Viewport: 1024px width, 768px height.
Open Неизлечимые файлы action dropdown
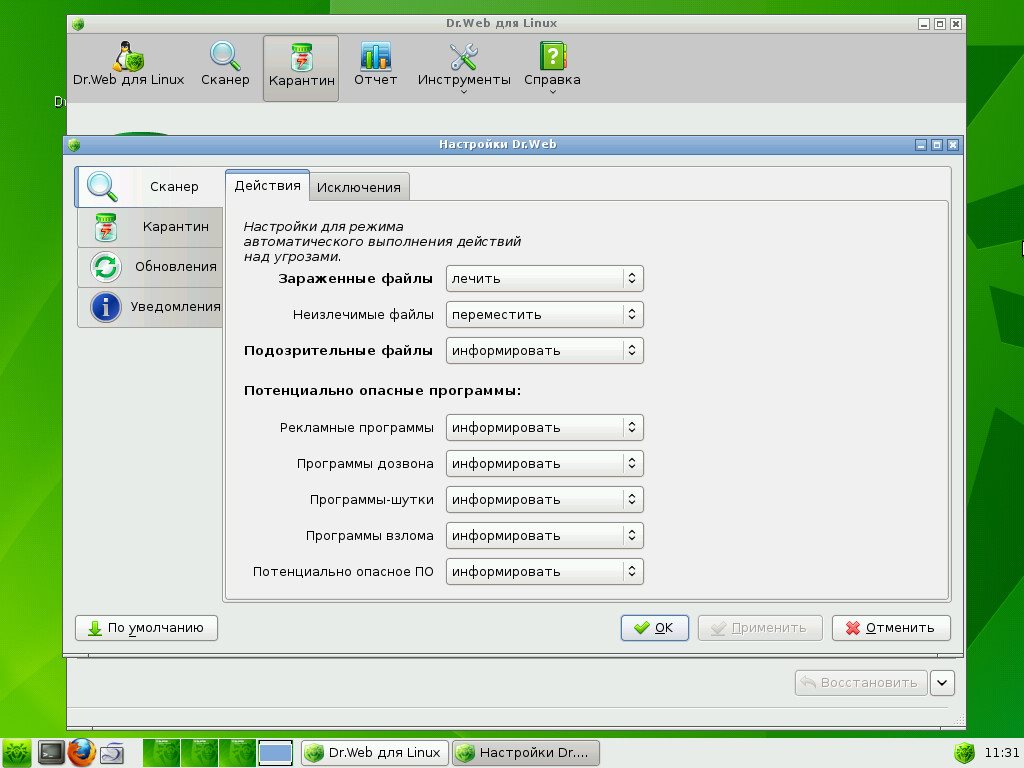545,314
